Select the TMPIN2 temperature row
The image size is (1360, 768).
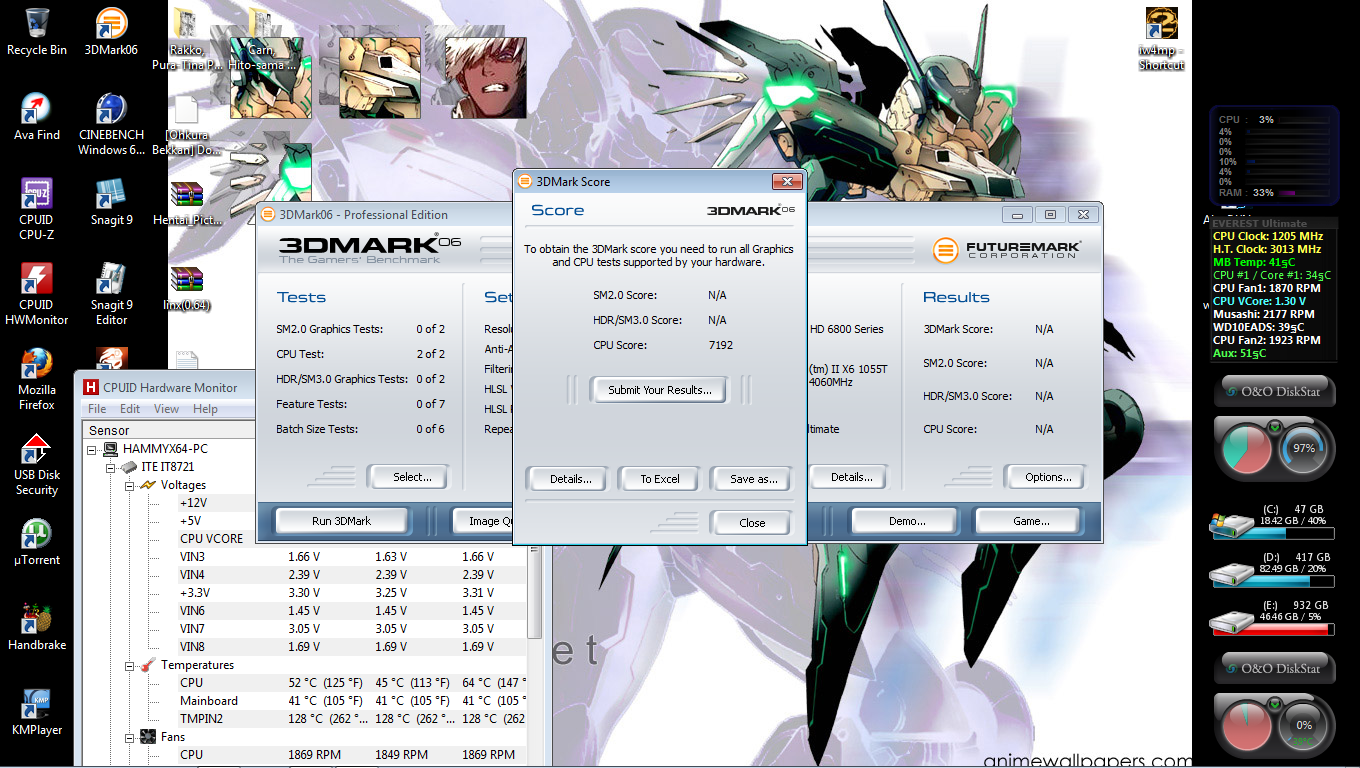(x=352, y=719)
